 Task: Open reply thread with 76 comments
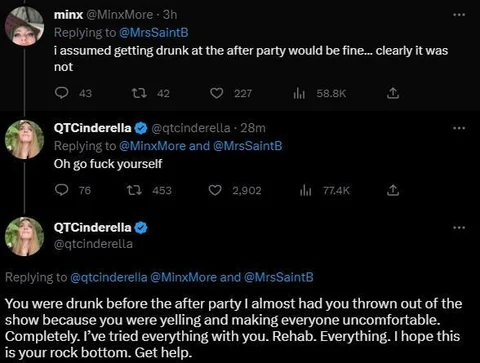pos(62,190)
